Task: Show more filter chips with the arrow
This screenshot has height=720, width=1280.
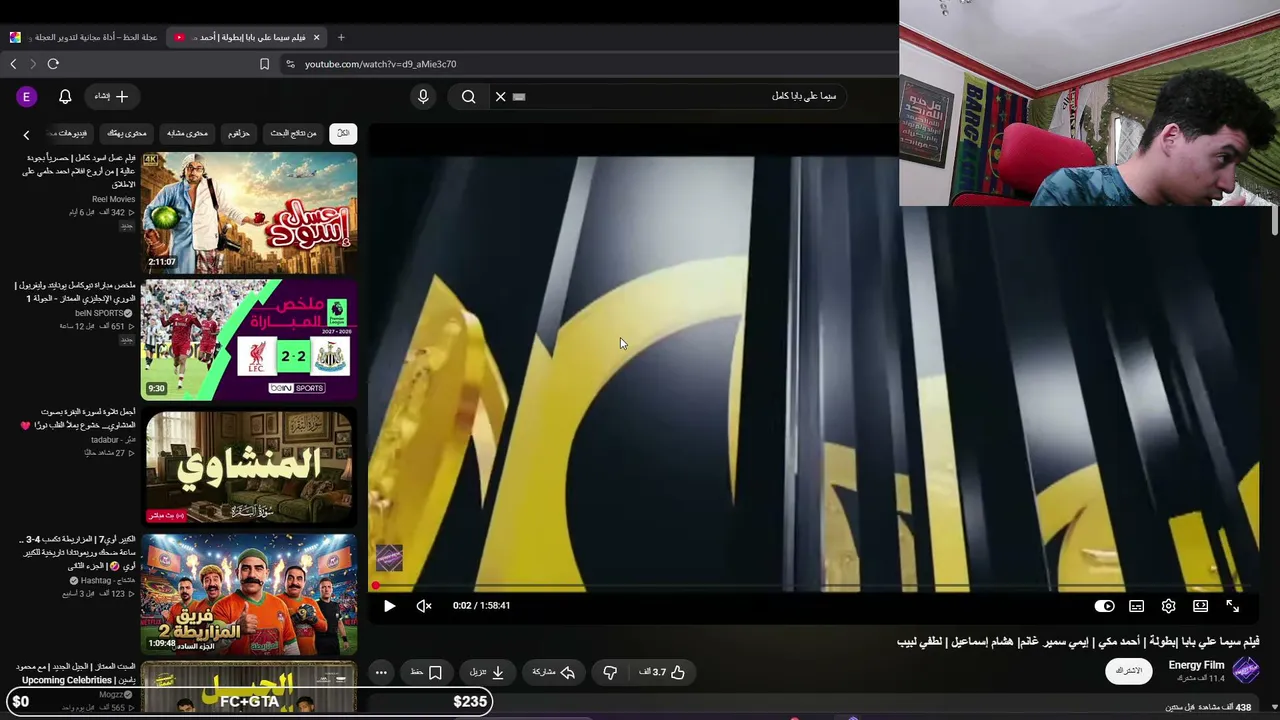Action: 26,134
